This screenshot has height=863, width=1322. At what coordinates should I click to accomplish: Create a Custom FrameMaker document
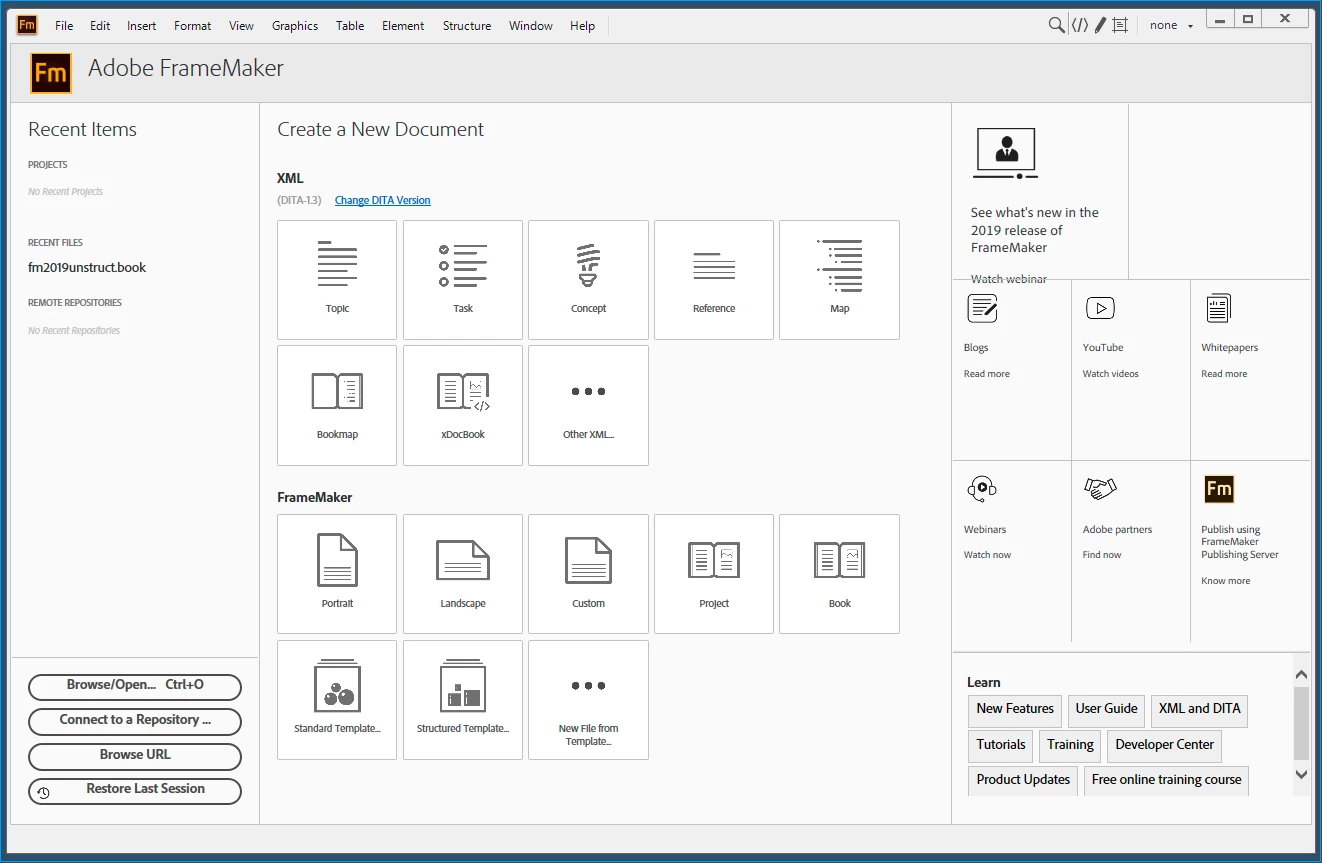[588, 574]
